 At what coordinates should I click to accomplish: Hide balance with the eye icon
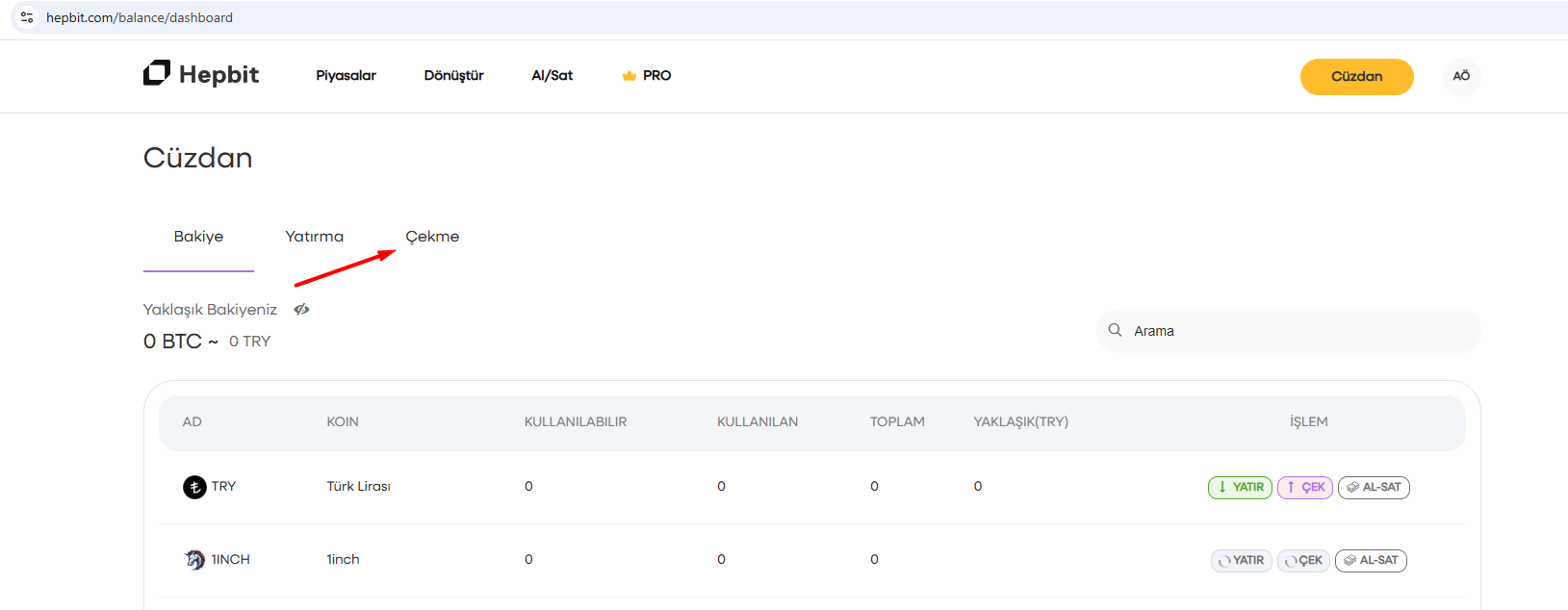(301, 310)
